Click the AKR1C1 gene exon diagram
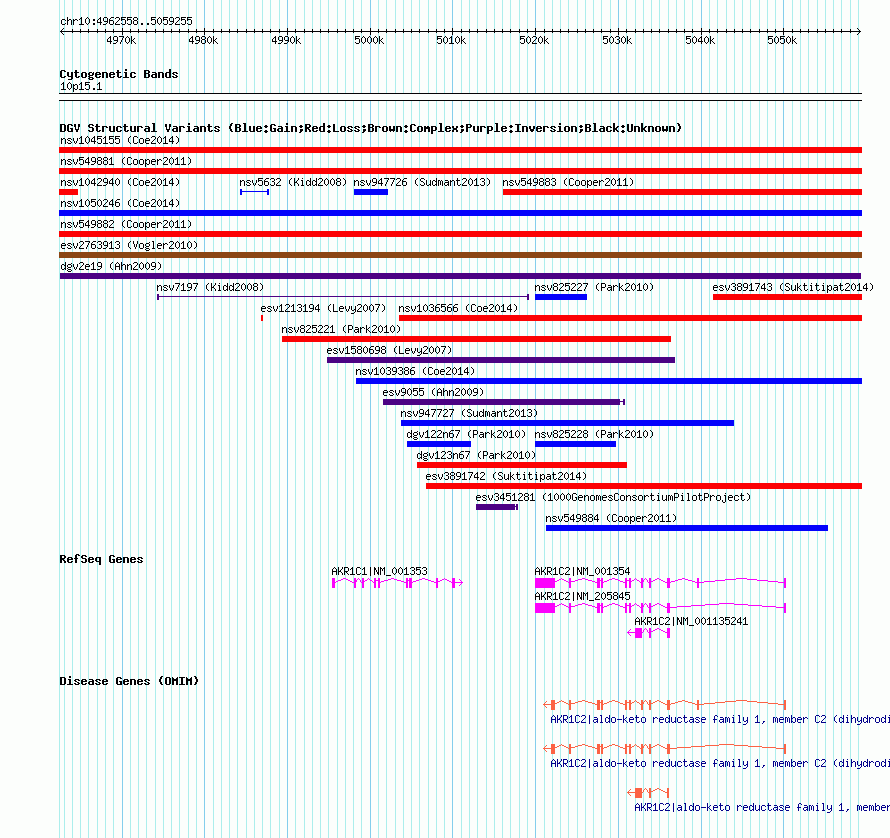890x838 pixels. [x=397, y=583]
